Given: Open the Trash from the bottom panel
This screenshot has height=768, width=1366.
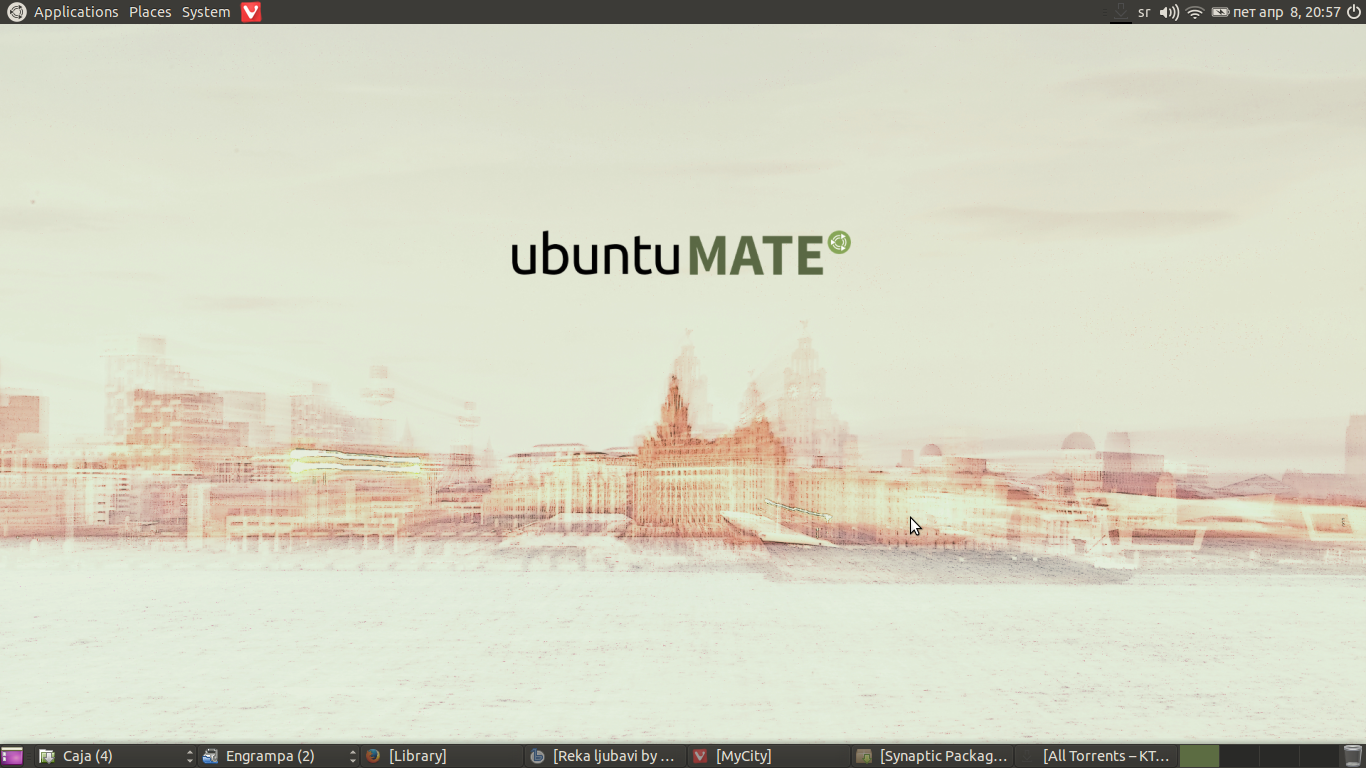Looking at the screenshot, I should coord(1353,756).
